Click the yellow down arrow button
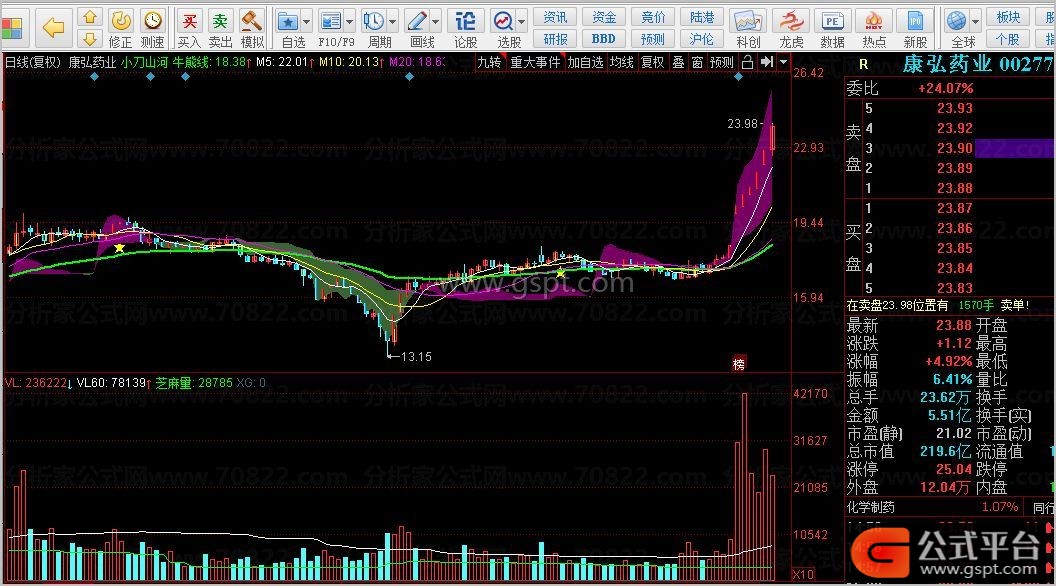The height and width of the screenshot is (586, 1056). tap(90, 38)
